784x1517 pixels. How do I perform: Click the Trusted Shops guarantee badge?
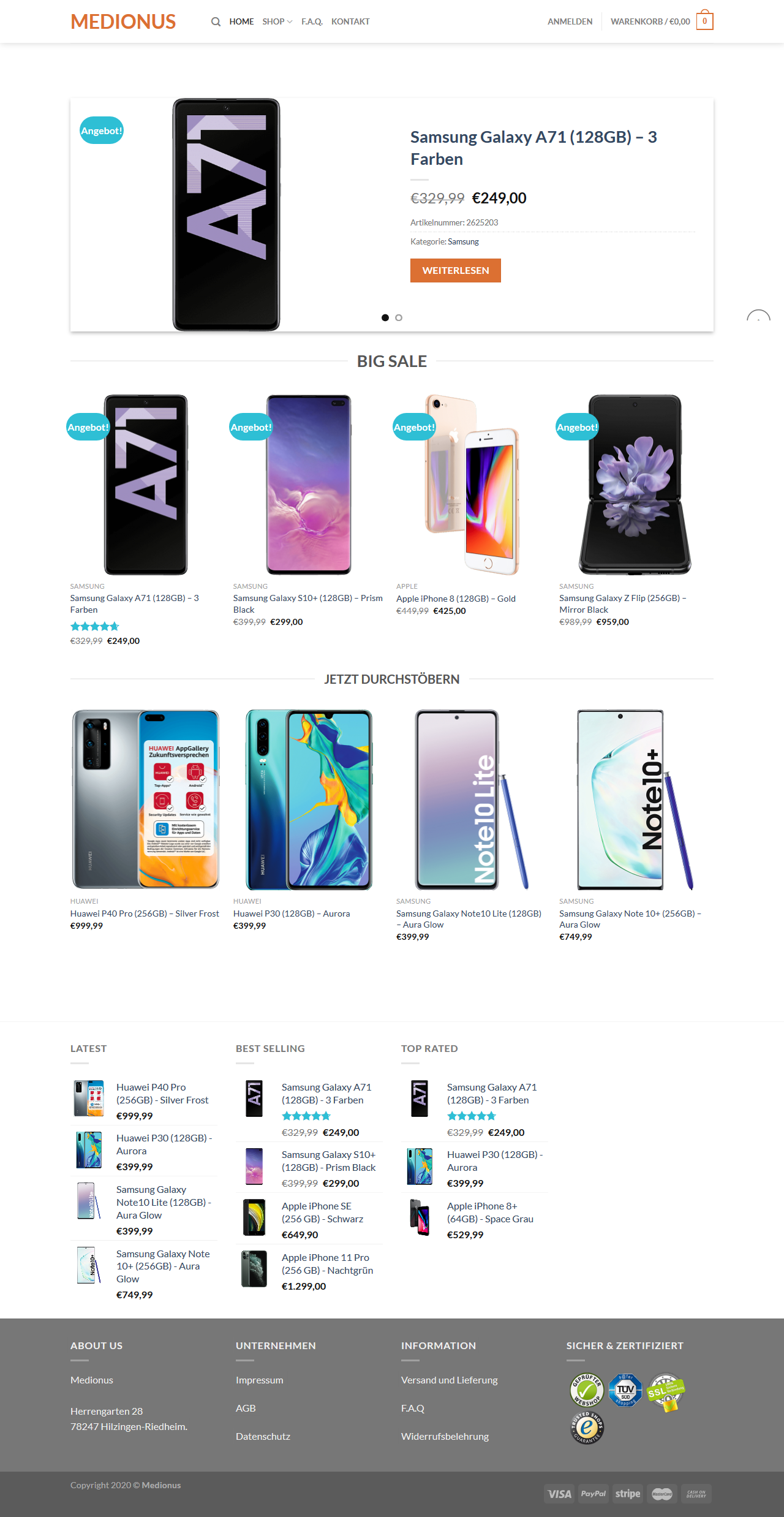[587, 1428]
